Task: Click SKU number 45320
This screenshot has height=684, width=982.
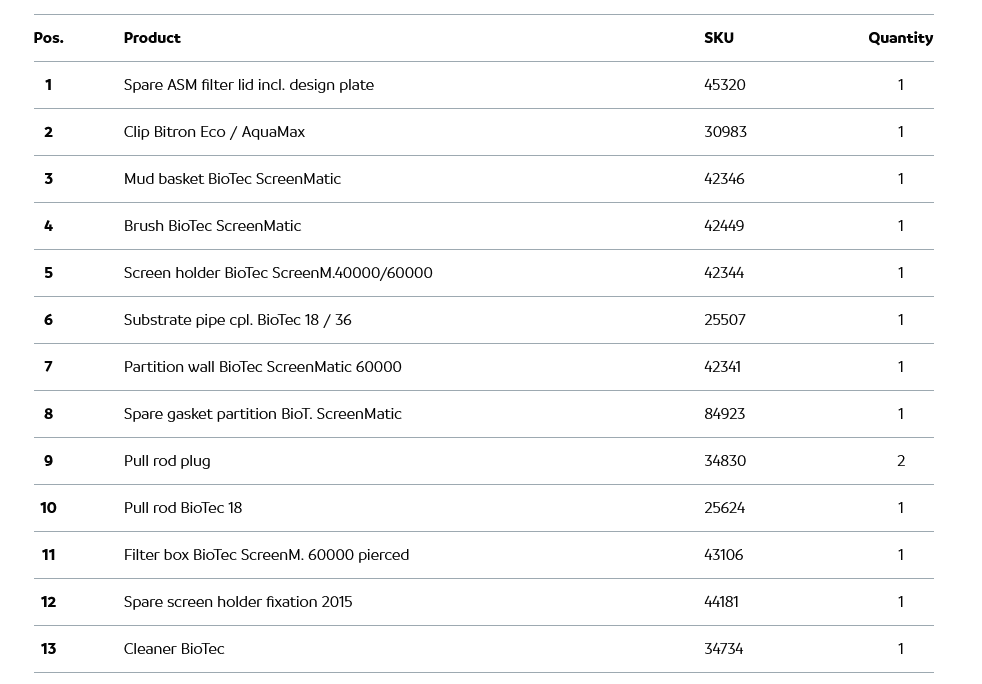Action: pos(724,85)
